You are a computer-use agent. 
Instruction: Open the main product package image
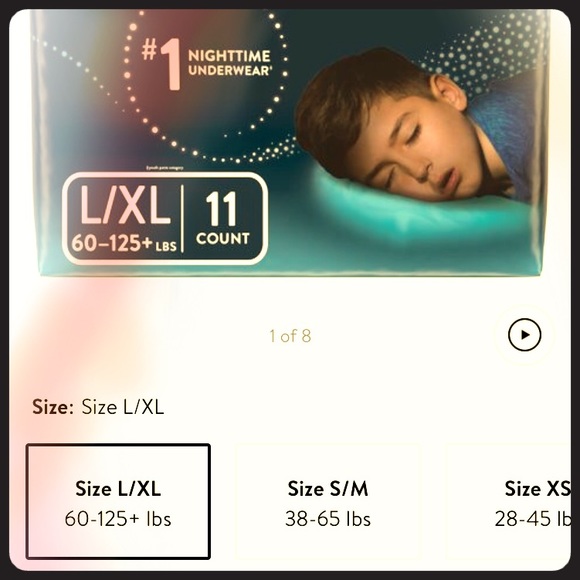click(x=290, y=142)
